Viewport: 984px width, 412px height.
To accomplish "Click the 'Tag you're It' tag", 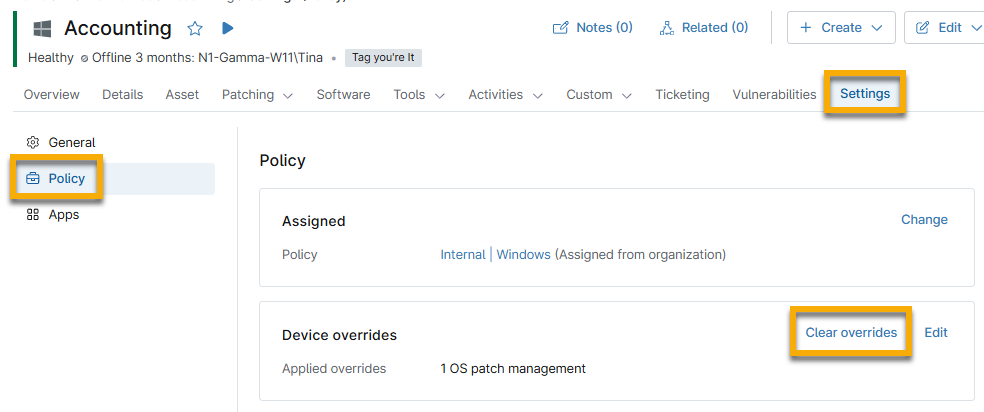I will point(383,58).
